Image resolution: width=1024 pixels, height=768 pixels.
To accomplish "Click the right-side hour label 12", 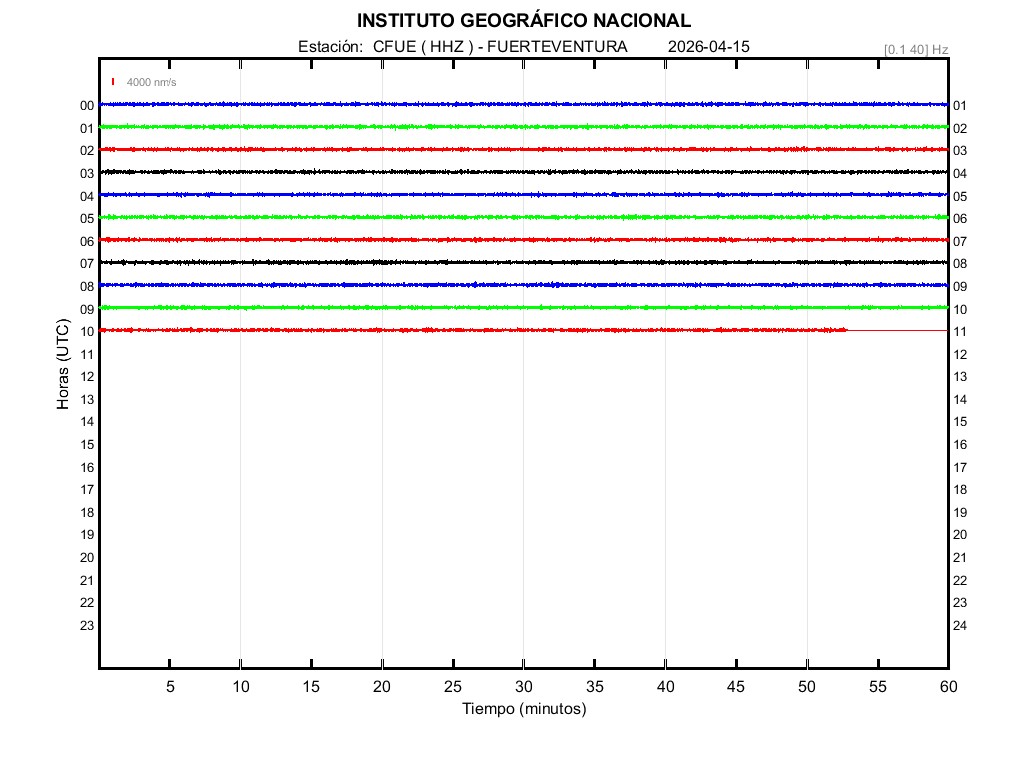I will click(960, 355).
